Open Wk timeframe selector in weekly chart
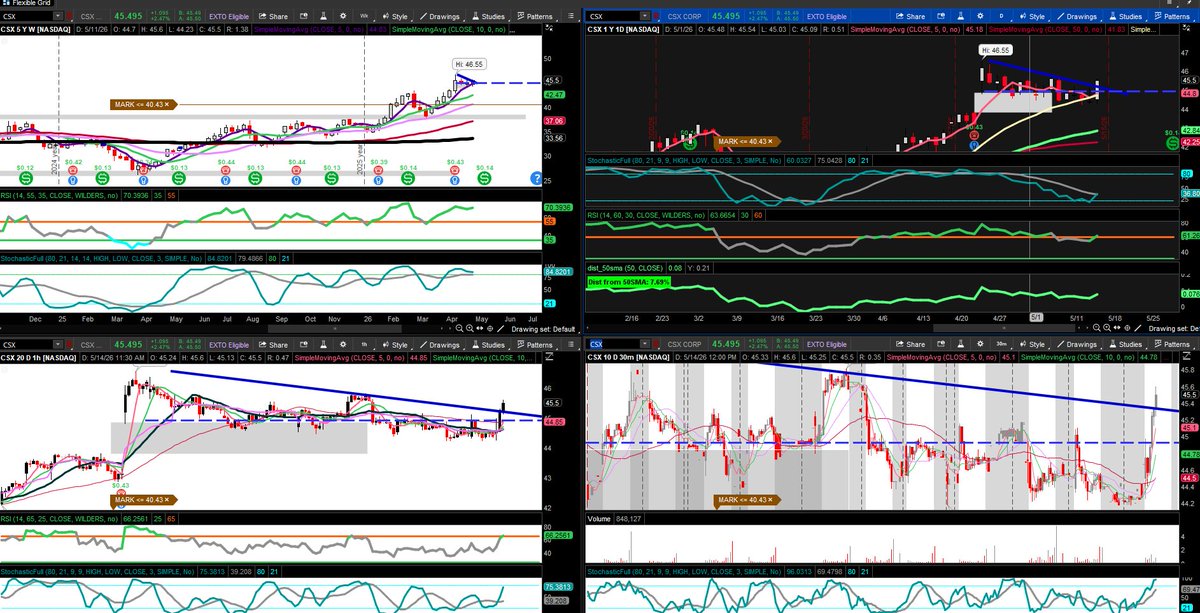 (364, 17)
